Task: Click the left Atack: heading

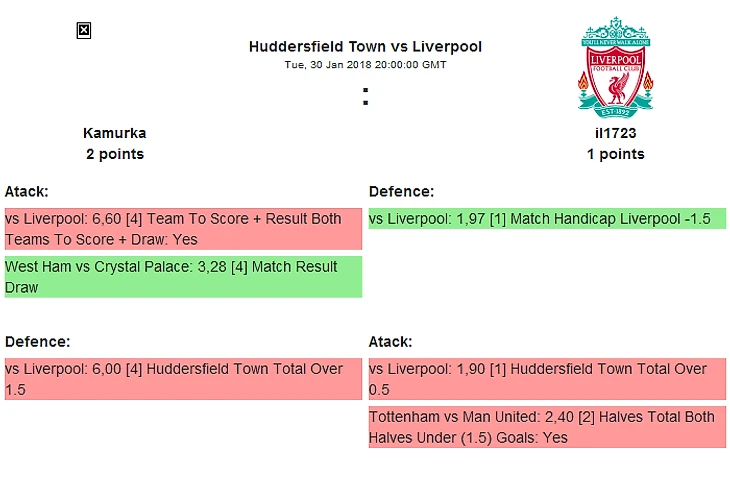Action: [x=27, y=191]
